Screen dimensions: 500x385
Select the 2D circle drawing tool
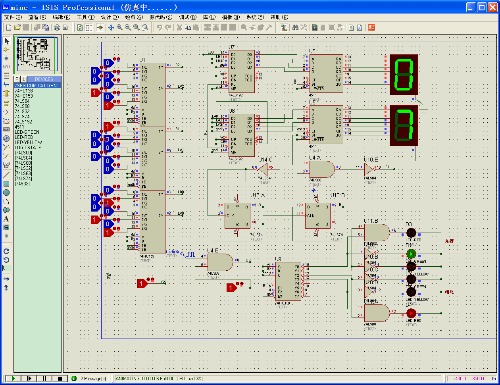(x=7, y=192)
